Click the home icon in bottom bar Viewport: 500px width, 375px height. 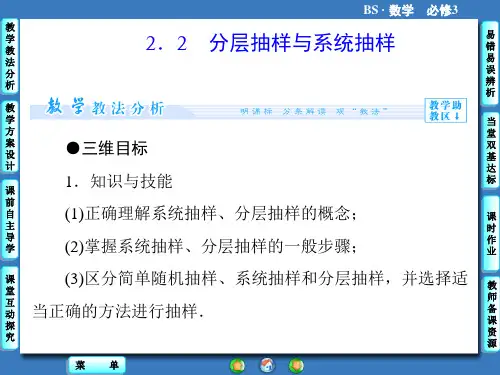pyautogui.click(x=267, y=365)
